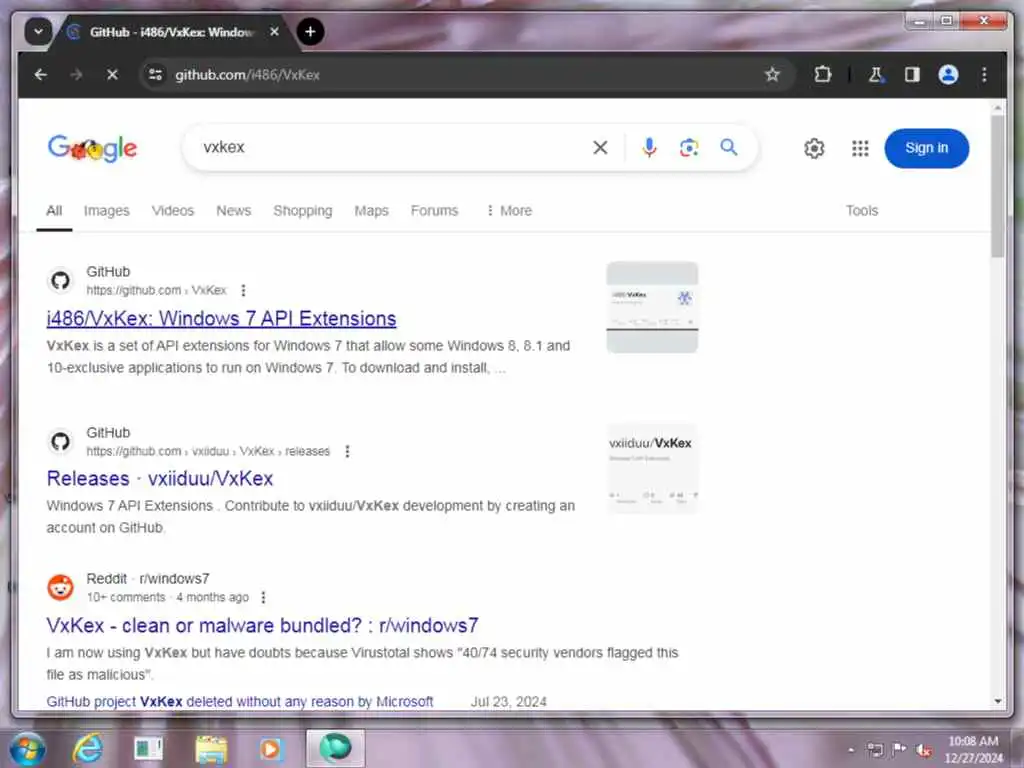Click the Sign in button
Viewport: 1024px width, 768px height.
pos(927,148)
